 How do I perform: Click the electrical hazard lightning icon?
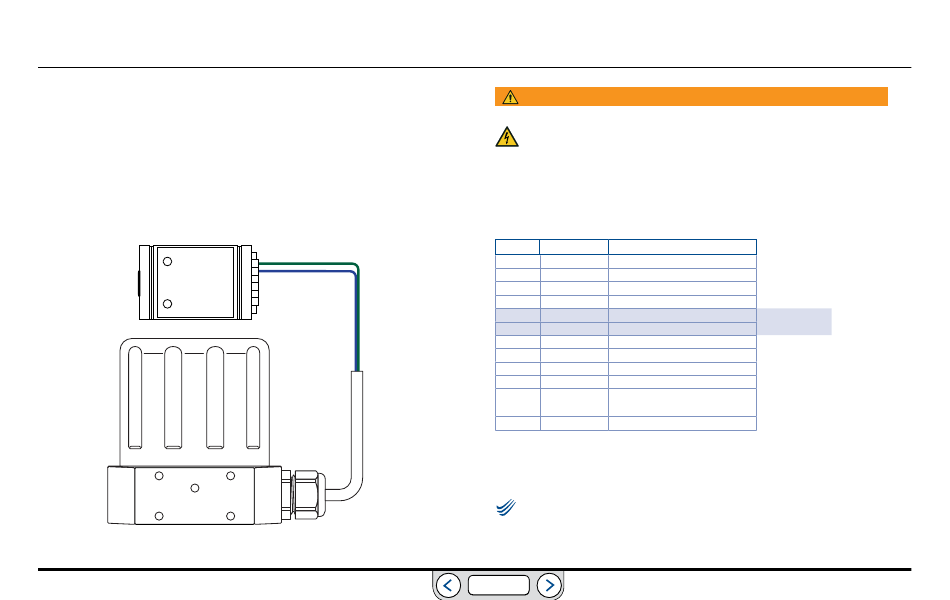pyautogui.click(x=507, y=137)
